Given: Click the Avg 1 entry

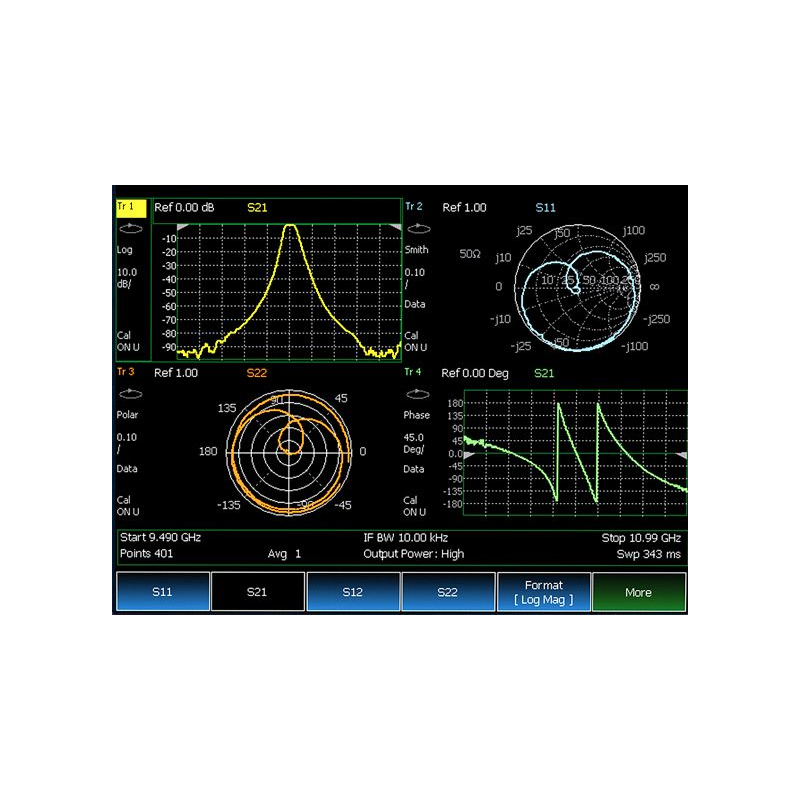Looking at the screenshot, I should point(284,554).
